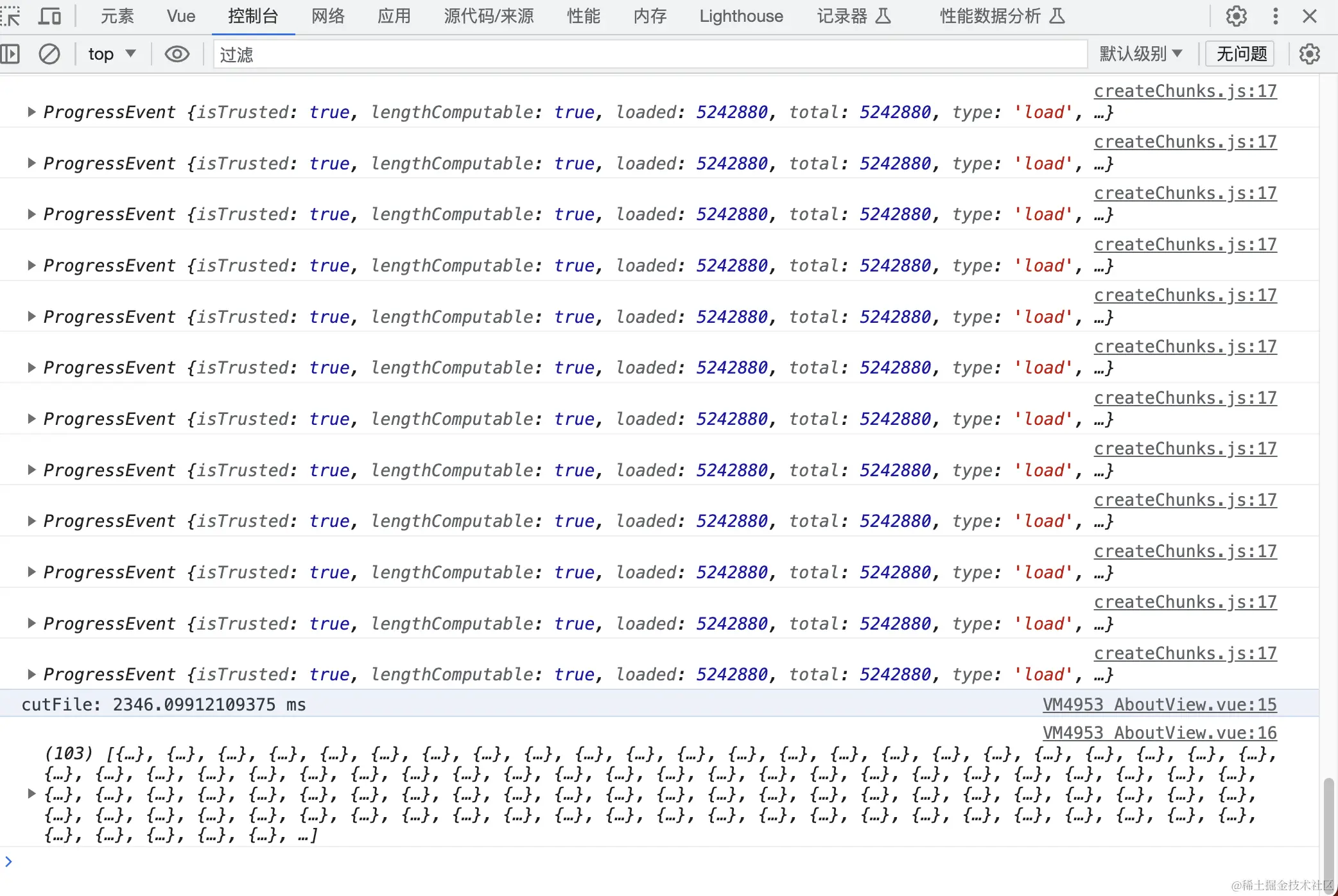
Task: Focus the 过滤 filter input field
Action: (648, 54)
